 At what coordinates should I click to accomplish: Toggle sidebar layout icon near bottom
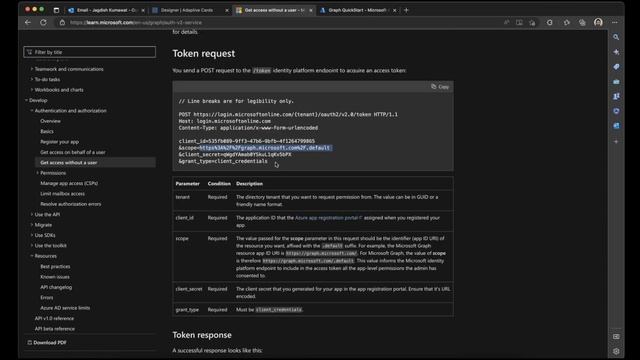coord(616,336)
